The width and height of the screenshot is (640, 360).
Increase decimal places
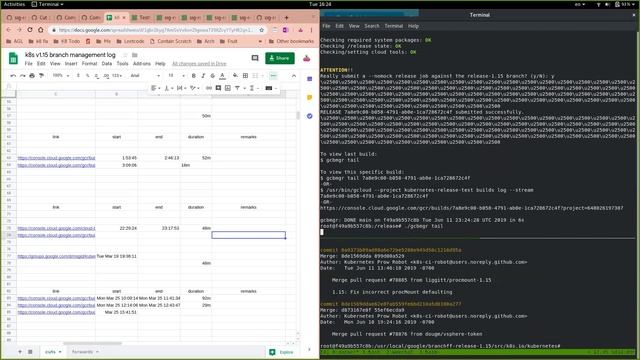[x=106, y=76]
